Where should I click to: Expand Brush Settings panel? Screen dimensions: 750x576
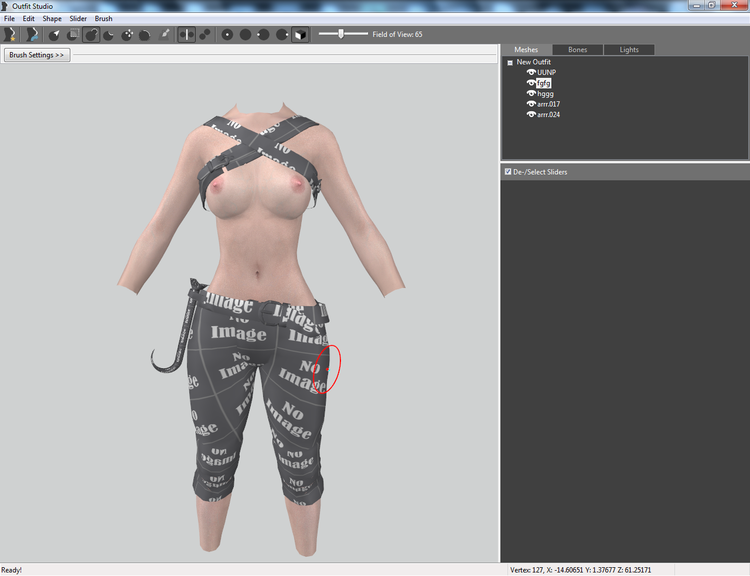[37, 55]
